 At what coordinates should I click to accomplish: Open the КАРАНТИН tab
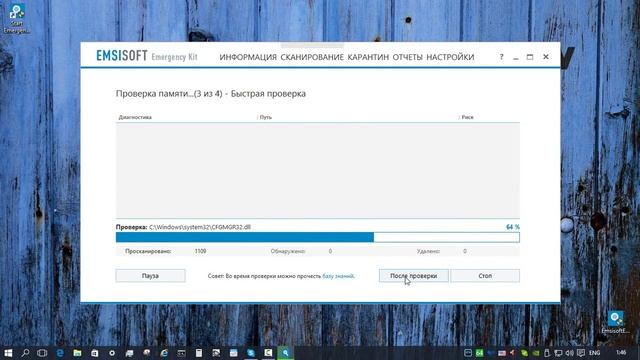[x=368, y=57]
